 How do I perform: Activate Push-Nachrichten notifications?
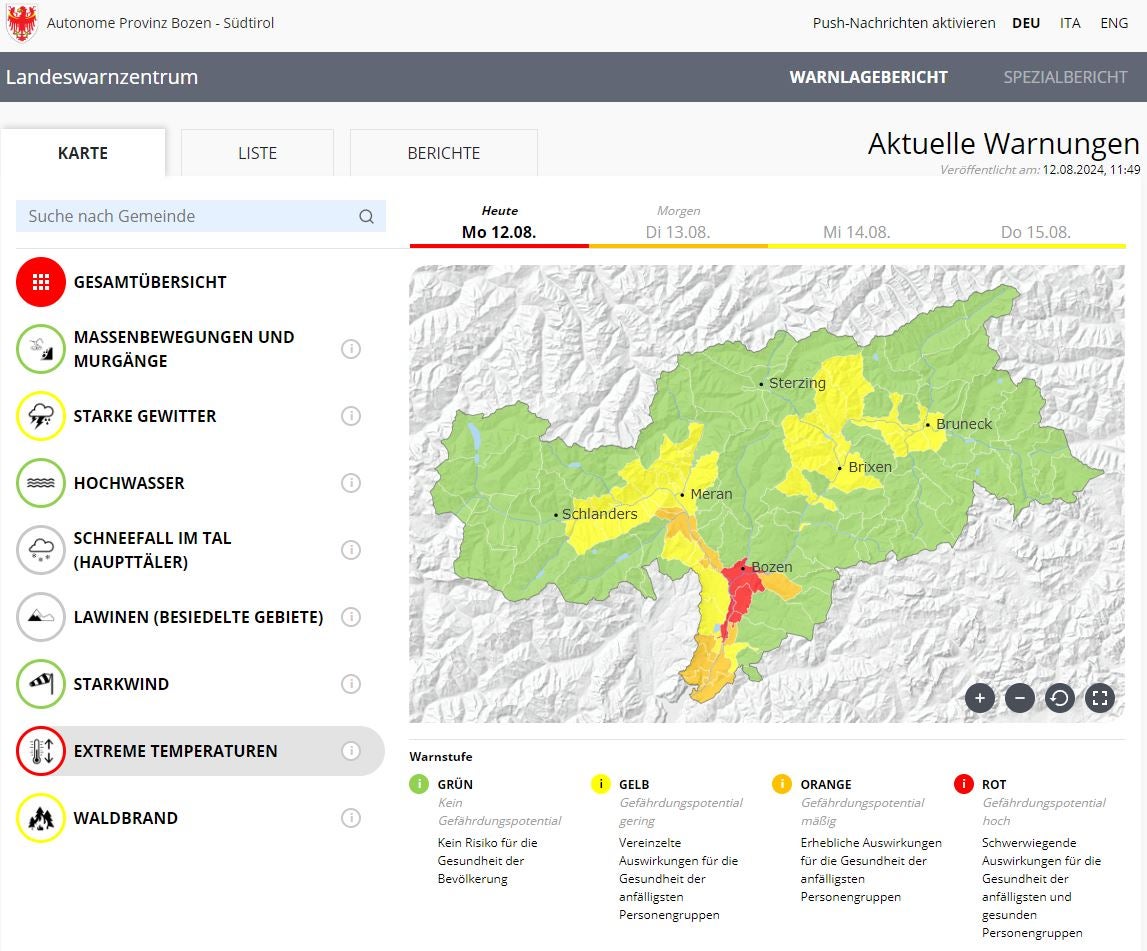tap(903, 23)
